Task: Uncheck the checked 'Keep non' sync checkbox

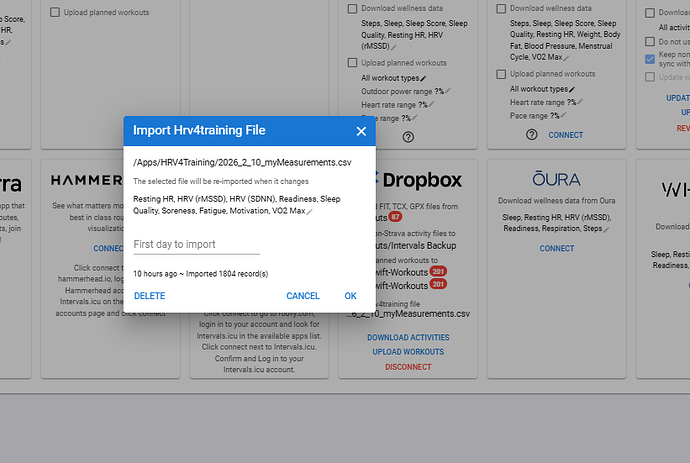Action: click(x=651, y=60)
